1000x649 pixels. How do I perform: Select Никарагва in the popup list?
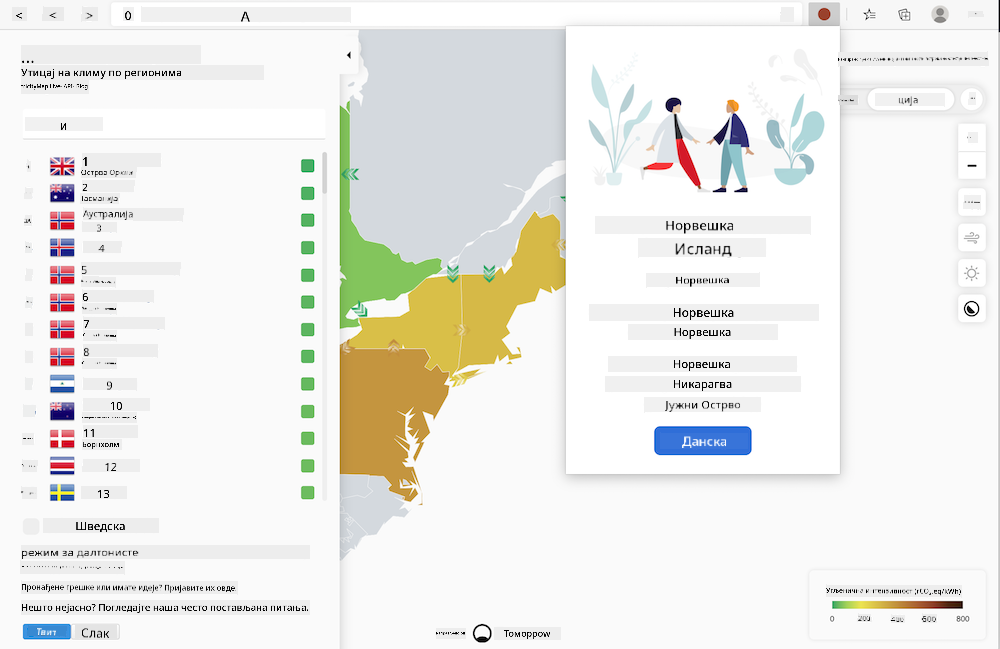click(702, 384)
